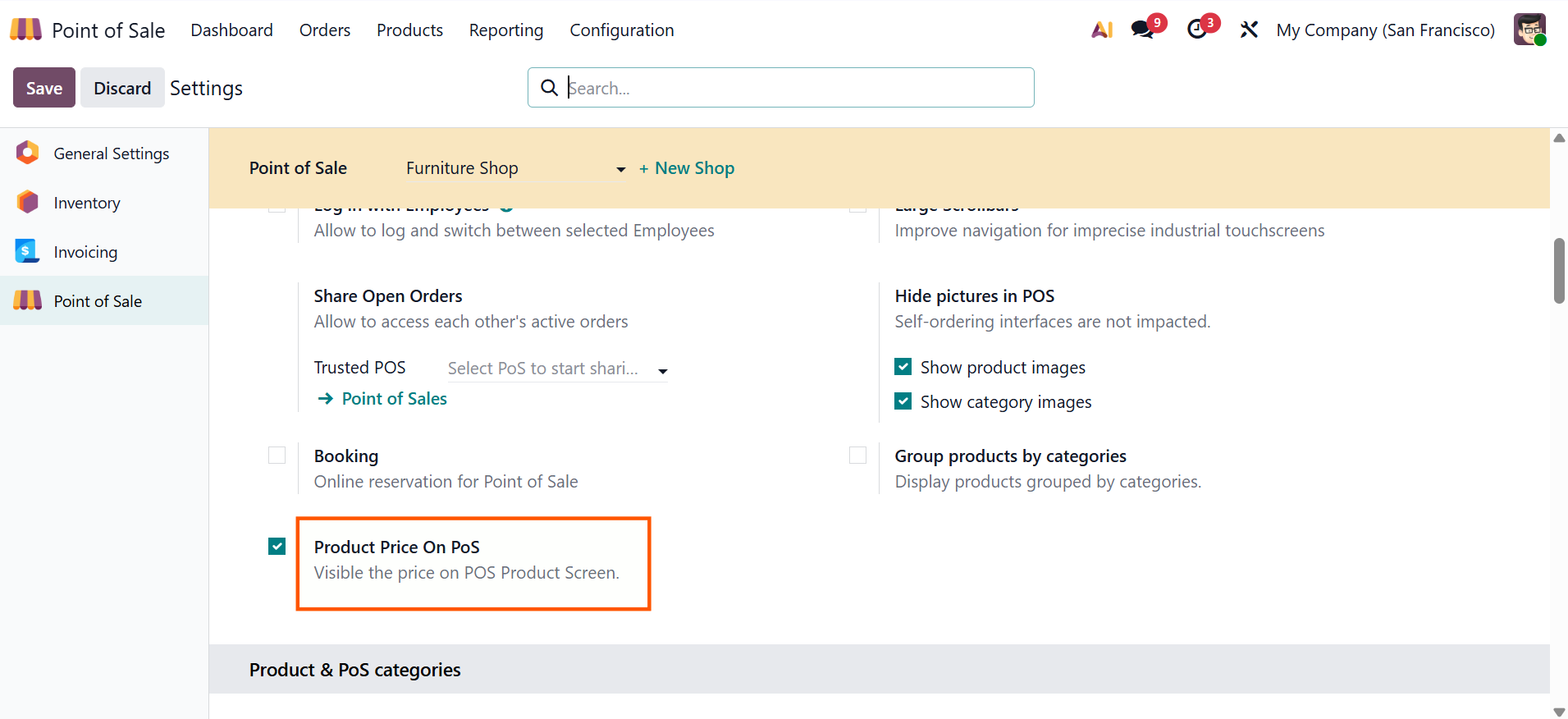Open the My Company (San Francisco) switcher
This screenshot has width=1568, height=719.
coord(1385,30)
